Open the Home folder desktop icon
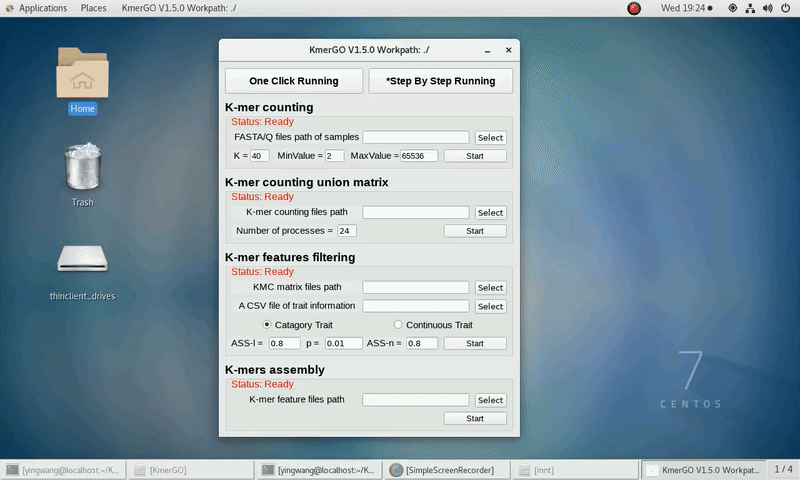This screenshot has height=480, width=800. (x=82, y=81)
